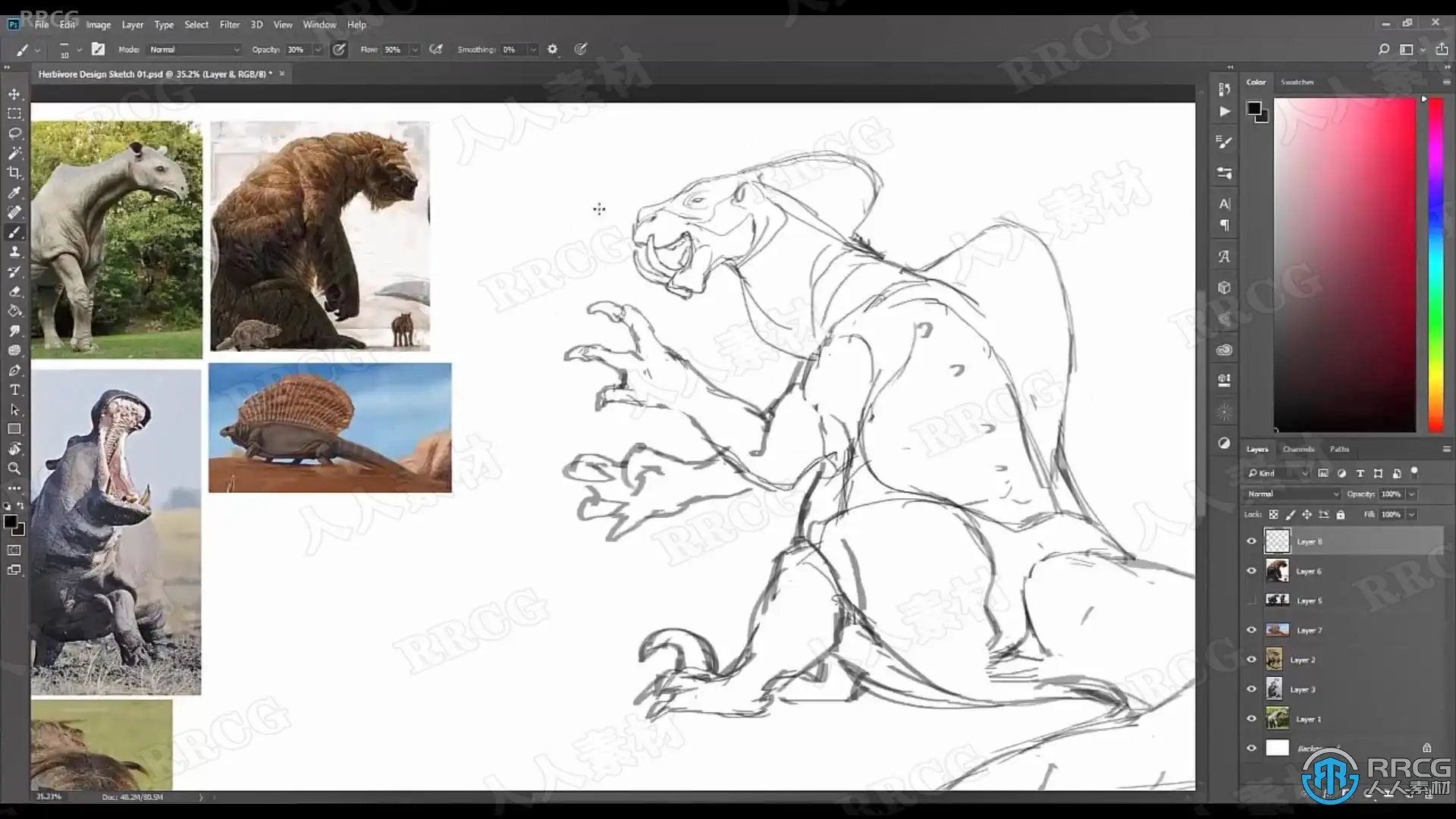Open brush blending Mode dropdown
This screenshot has height=819, width=1456.
point(194,49)
